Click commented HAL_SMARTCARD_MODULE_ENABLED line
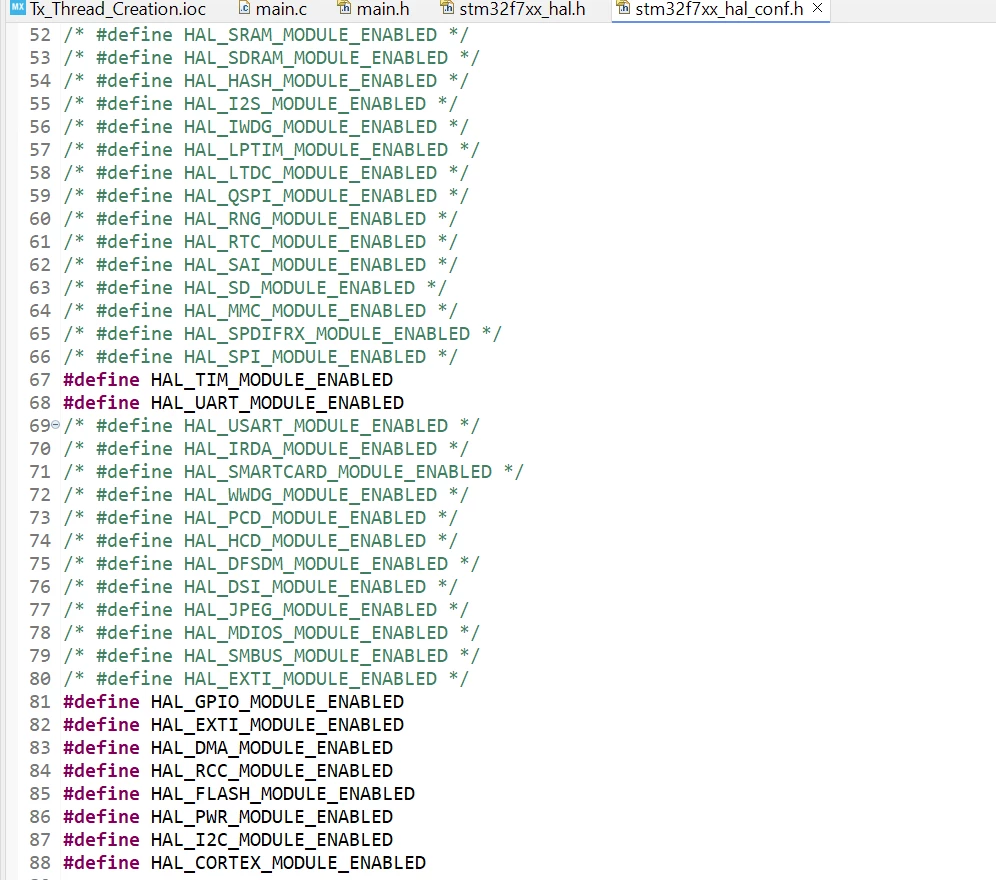The height and width of the screenshot is (880, 996). point(293,472)
